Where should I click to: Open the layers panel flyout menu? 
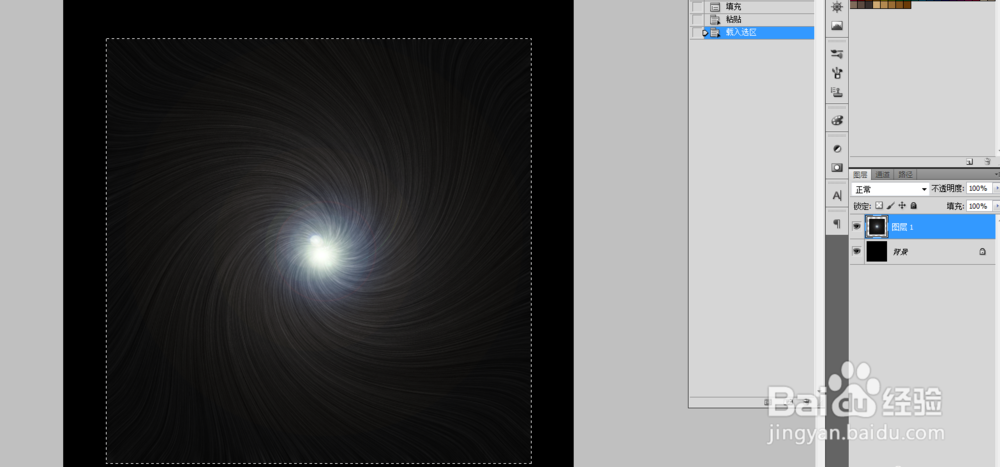997,174
